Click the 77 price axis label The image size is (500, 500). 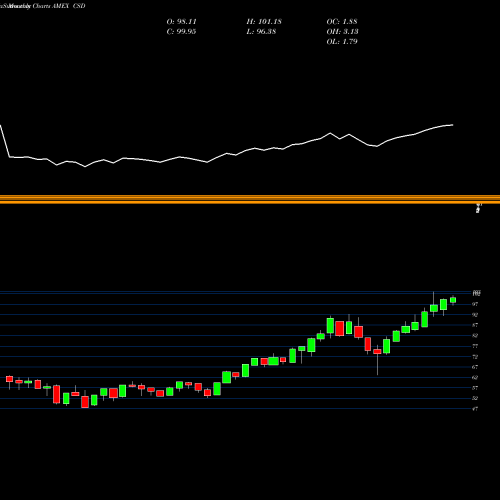pyautogui.click(x=475, y=346)
